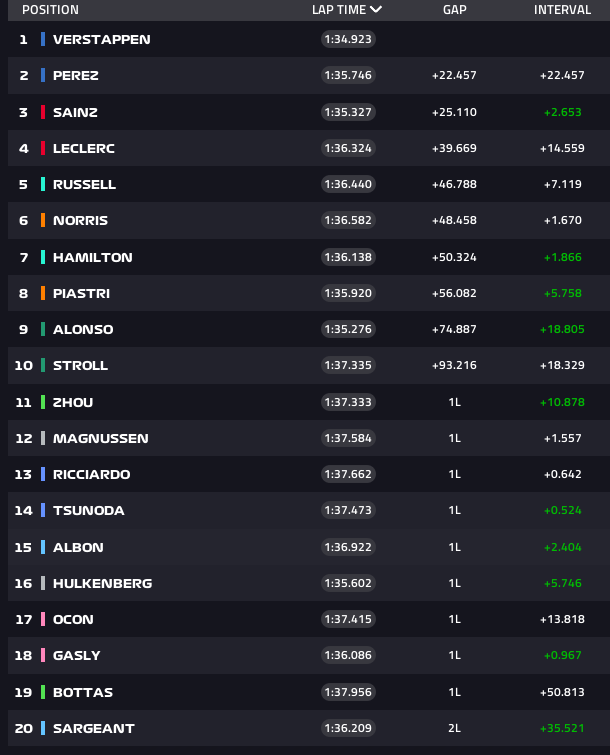
Task: Click Zhou's 1:37.333 lap time badge
Action: 348,402
